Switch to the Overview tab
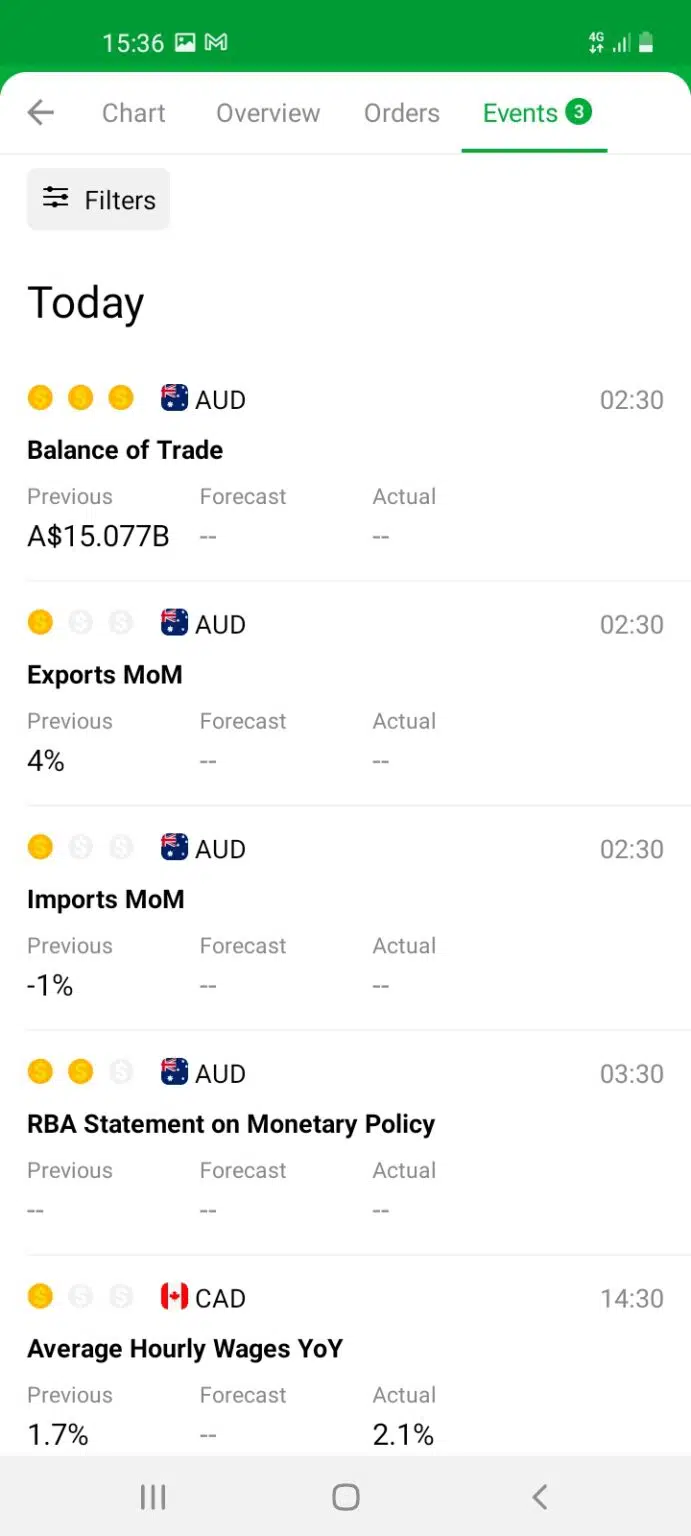The height and width of the screenshot is (1536, 691). pos(268,113)
